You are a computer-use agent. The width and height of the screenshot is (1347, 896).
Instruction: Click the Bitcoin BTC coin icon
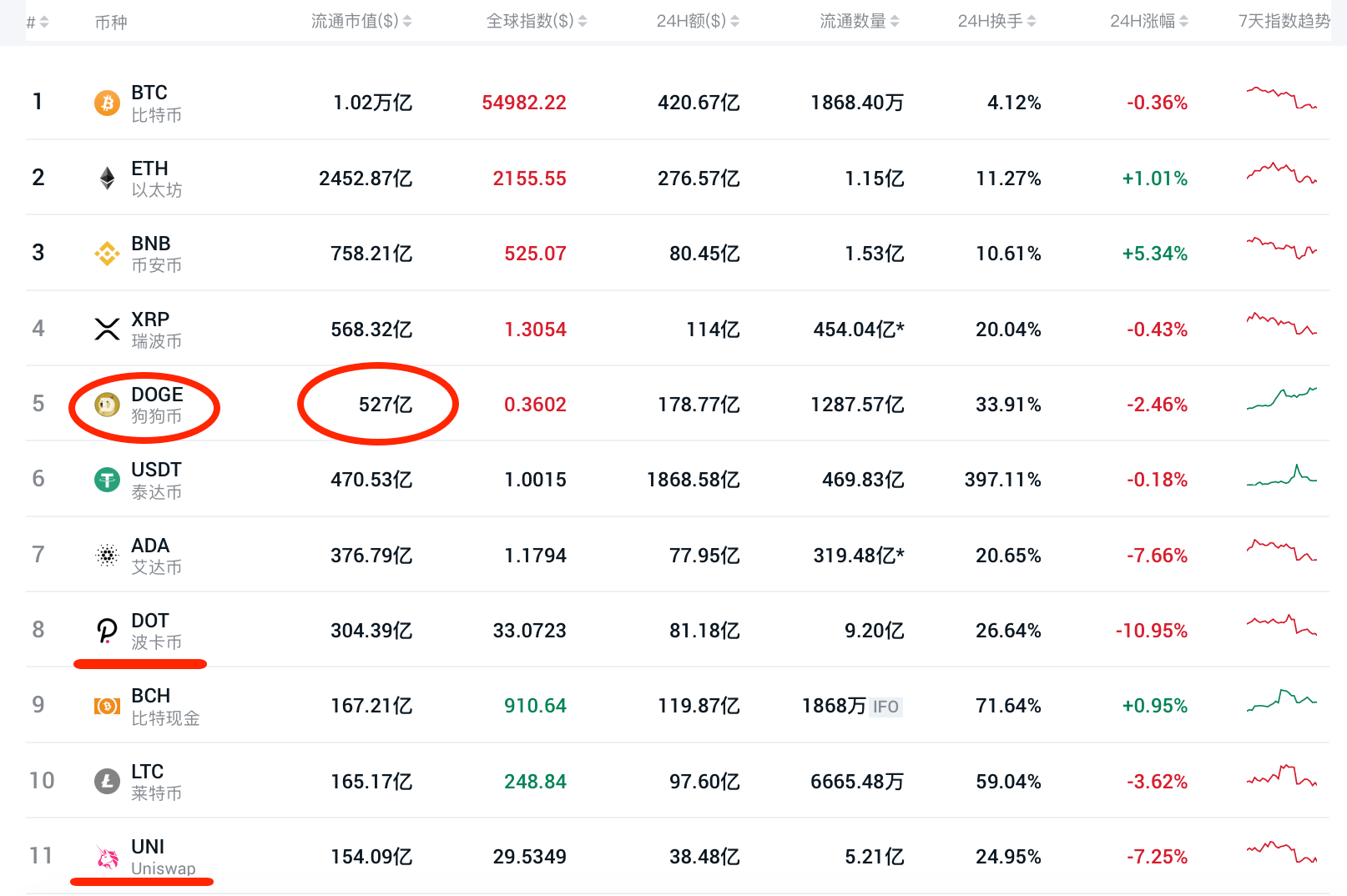coord(107,103)
